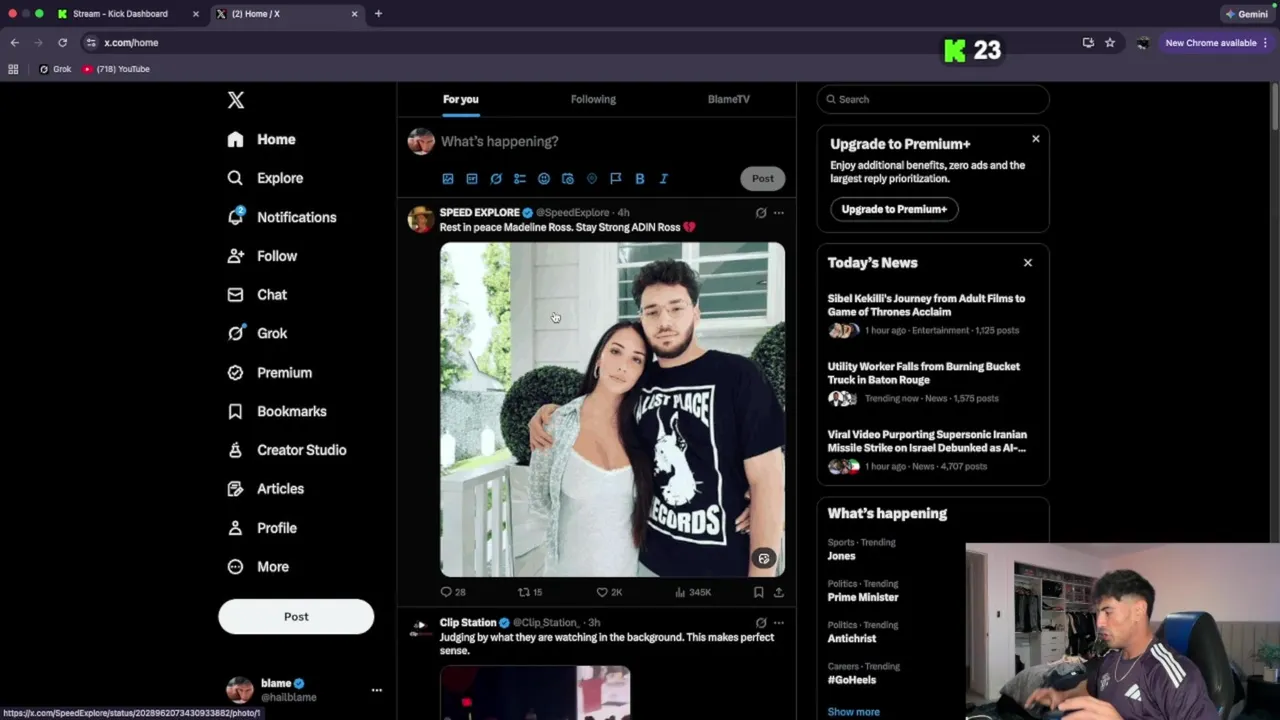The width and height of the screenshot is (1280, 720).
Task: Click Grok icon on SPEED EXPLORE post
Action: [761, 213]
